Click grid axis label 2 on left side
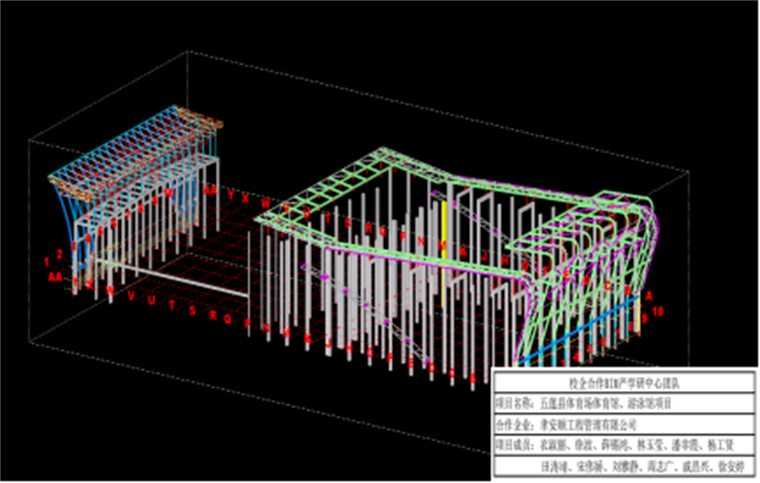Screen dimensions: 760x483 (60, 253)
